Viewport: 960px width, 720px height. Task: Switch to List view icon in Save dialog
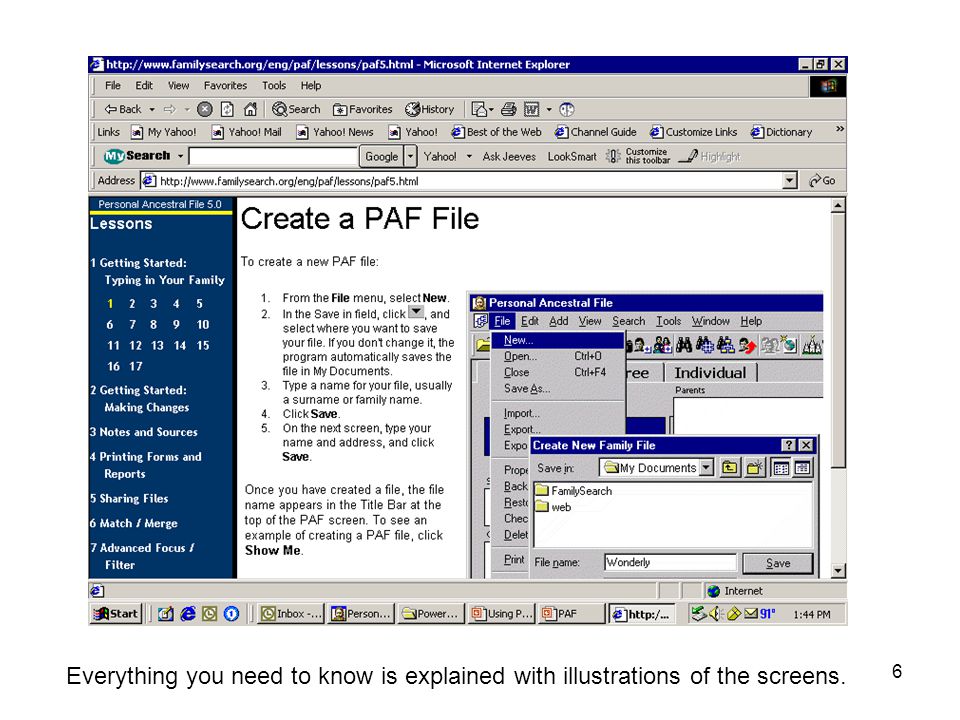(781, 468)
